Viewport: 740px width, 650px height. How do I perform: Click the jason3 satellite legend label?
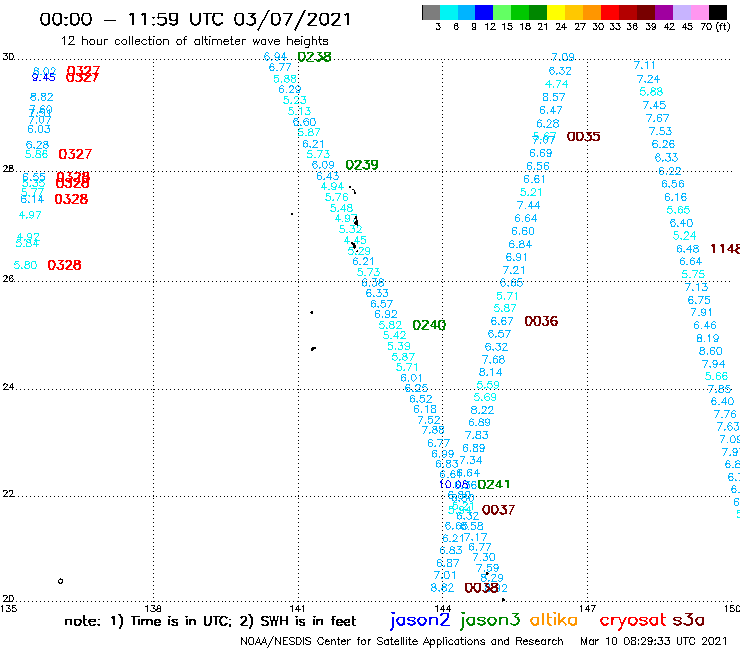490,620
